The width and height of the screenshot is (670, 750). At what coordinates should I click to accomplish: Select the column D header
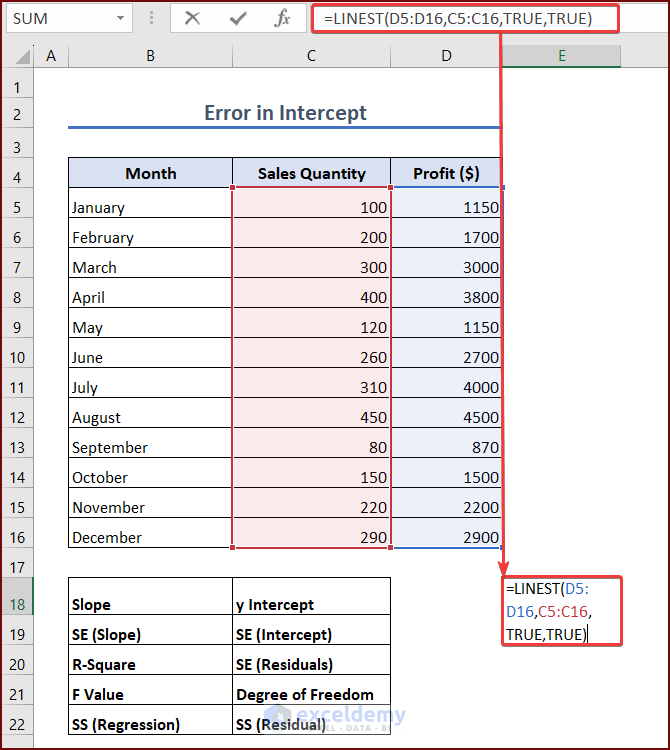[x=446, y=56]
